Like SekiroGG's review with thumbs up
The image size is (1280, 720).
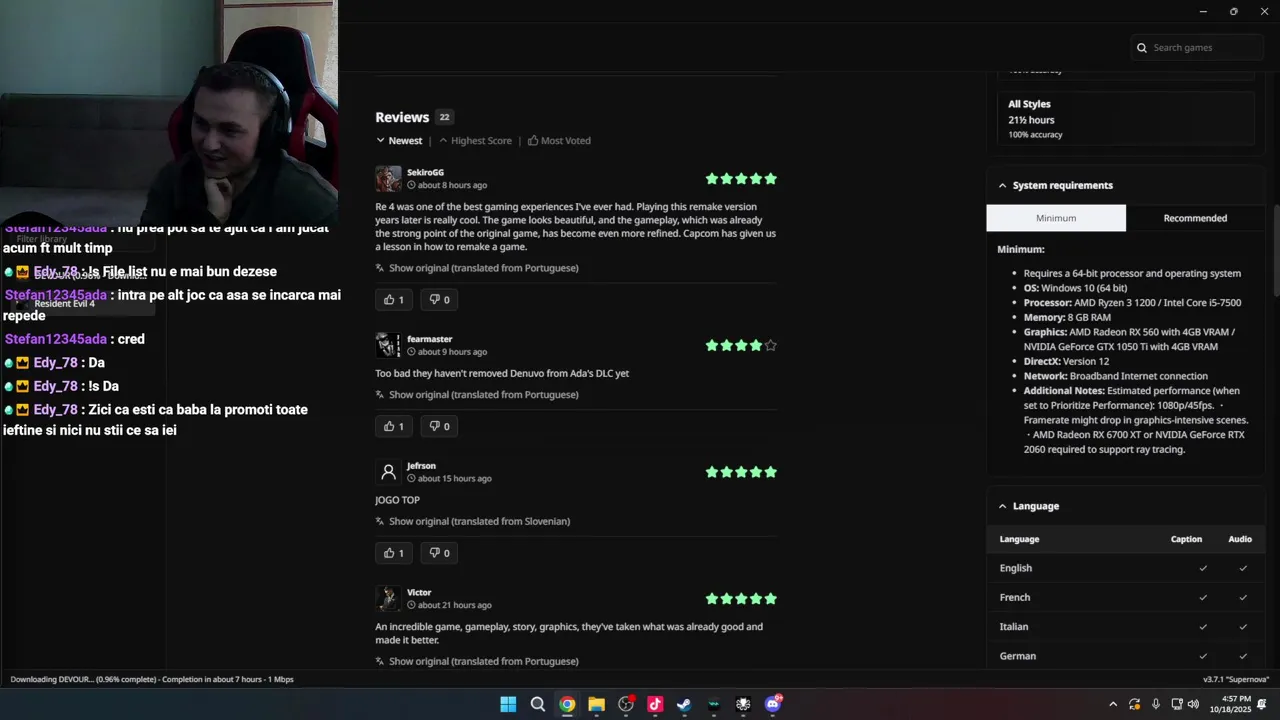click(x=394, y=300)
